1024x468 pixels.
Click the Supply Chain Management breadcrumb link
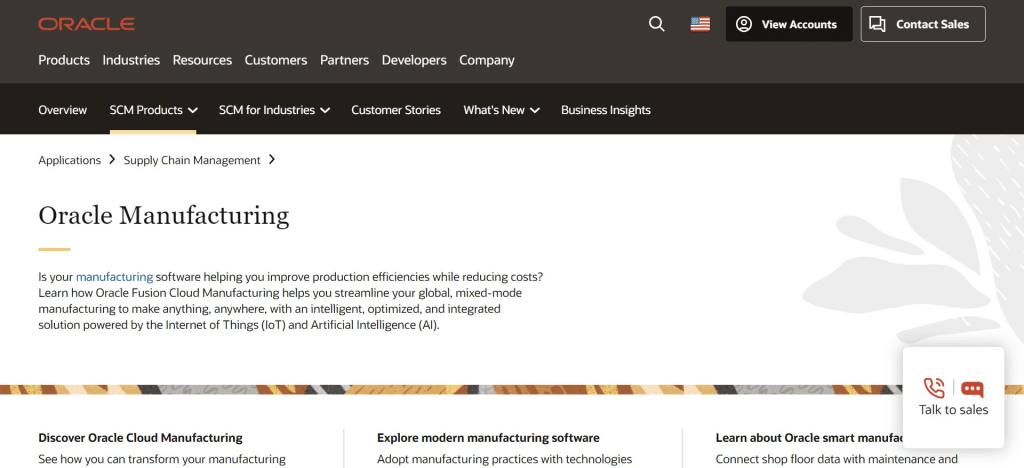(x=192, y=160)
